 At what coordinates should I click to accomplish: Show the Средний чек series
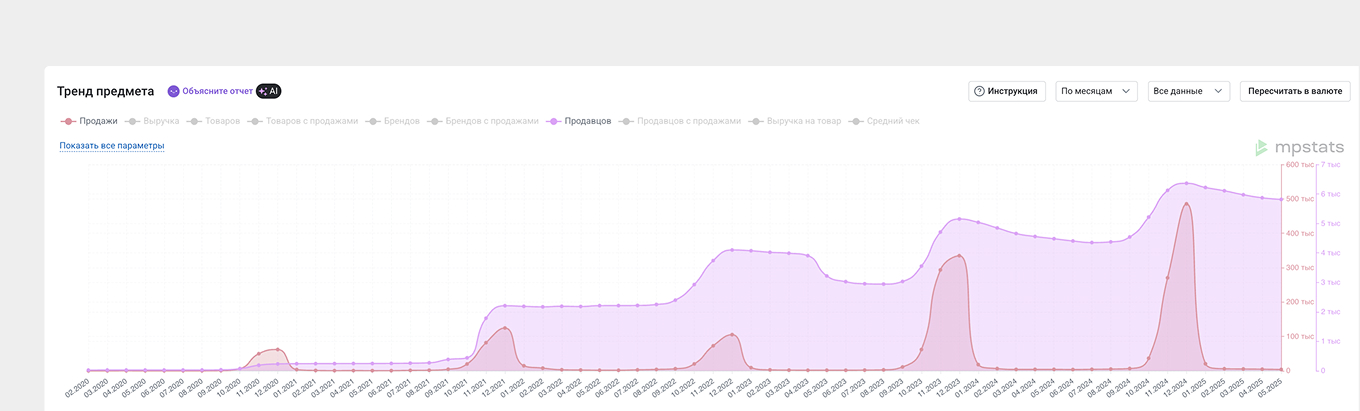[885, 121]
